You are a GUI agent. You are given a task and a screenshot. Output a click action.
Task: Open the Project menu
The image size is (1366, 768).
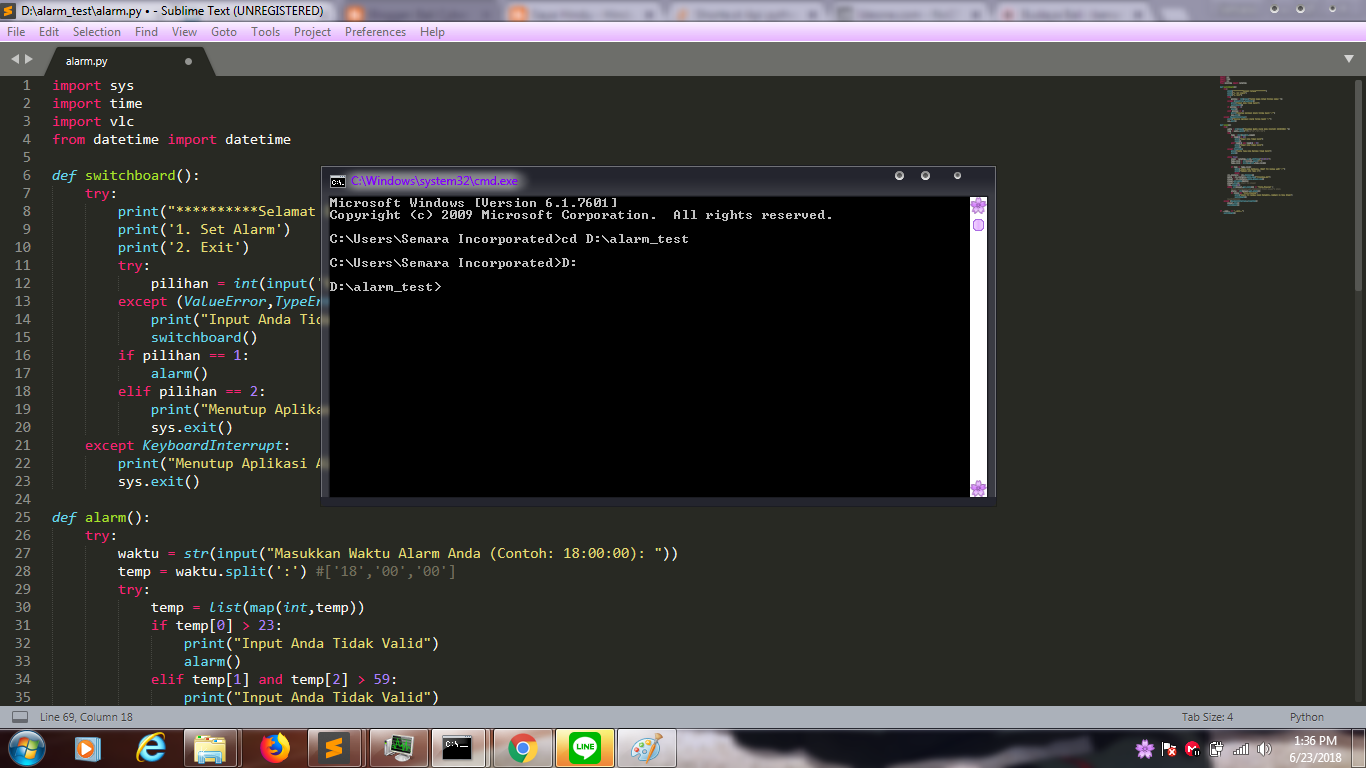[312, 32]
